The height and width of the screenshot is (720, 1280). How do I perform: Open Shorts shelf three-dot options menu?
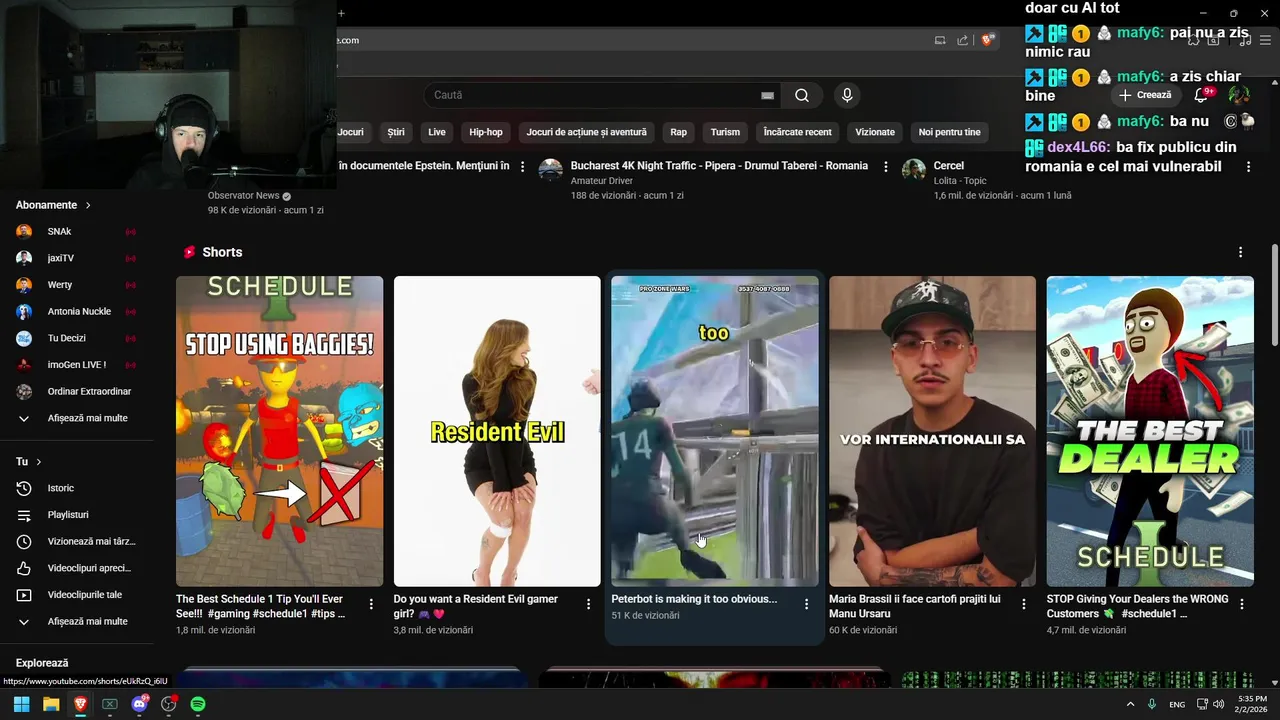click(1240, 252)
